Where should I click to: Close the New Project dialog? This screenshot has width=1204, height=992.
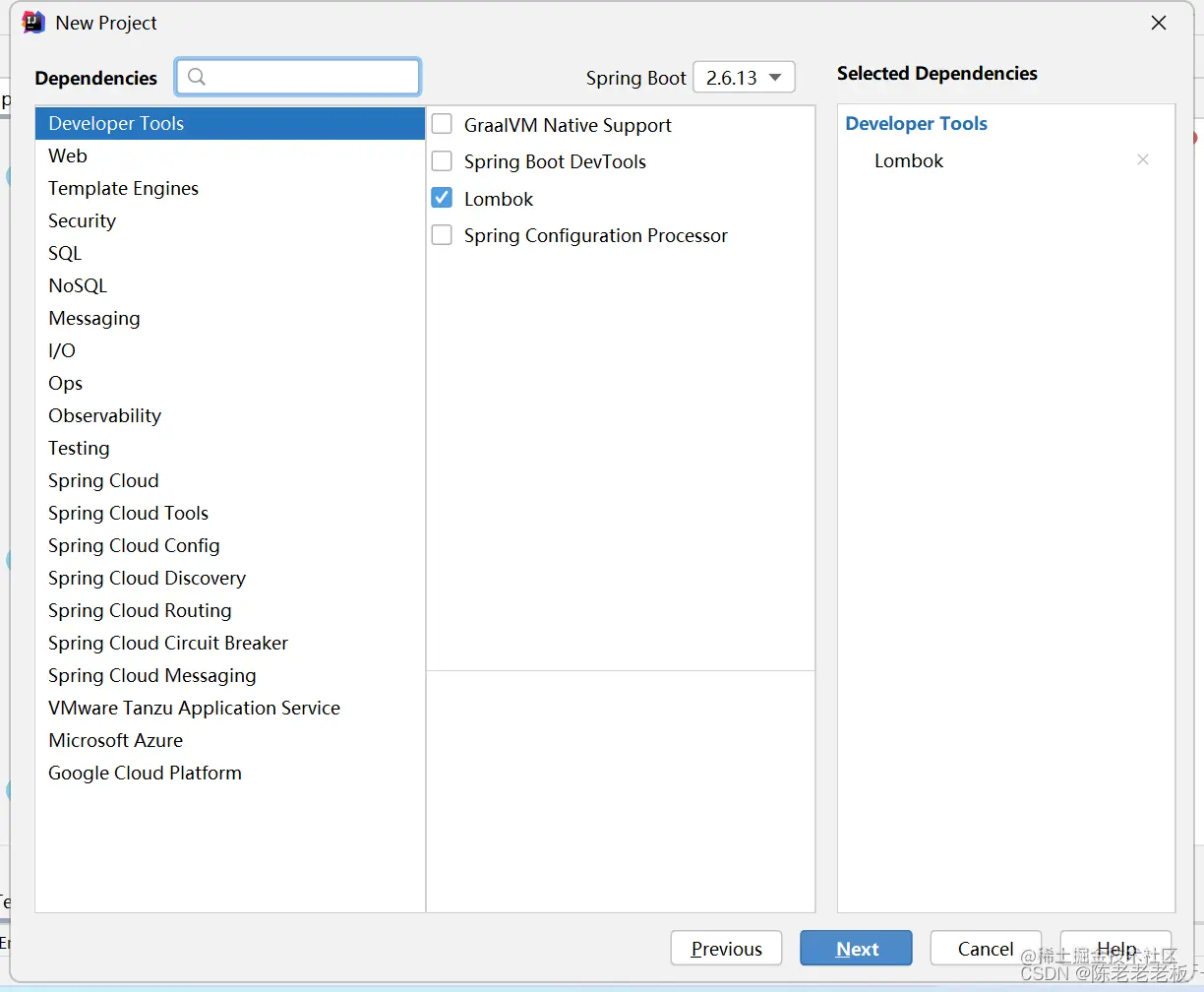(x=1159, y=23)
